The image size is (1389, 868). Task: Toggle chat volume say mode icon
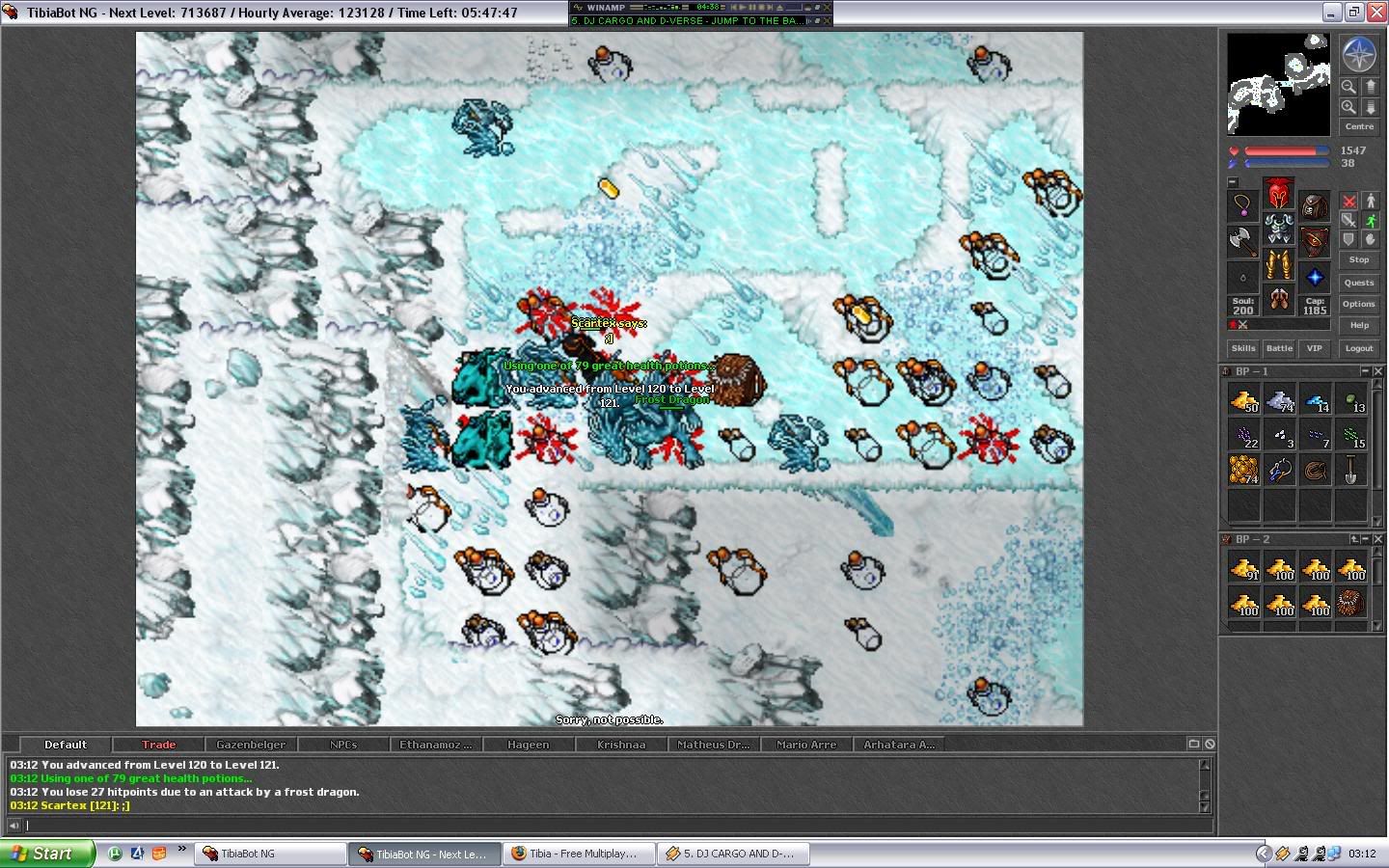pyautogui.click(x=14, y=826)
